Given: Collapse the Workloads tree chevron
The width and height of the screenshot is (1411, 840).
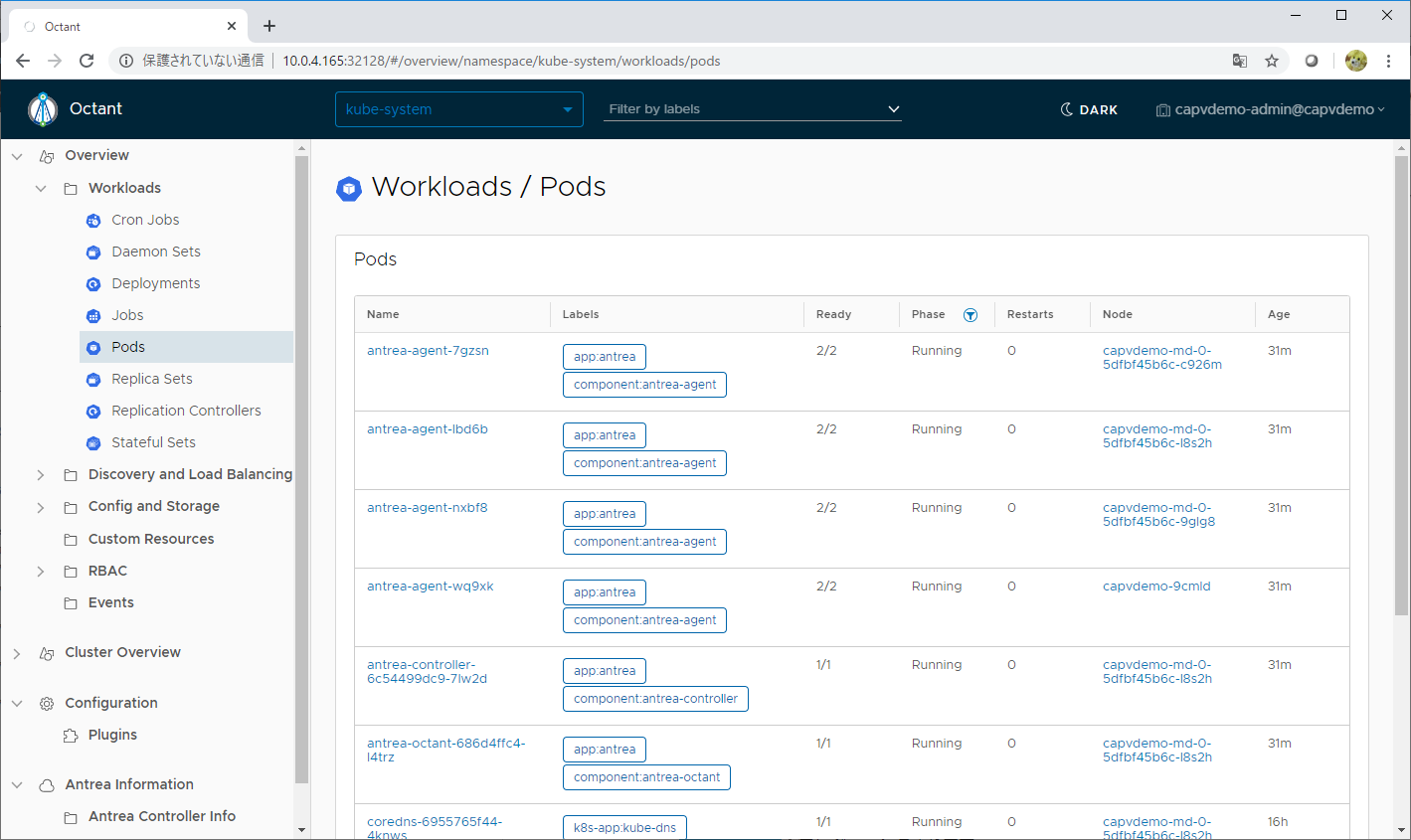Looking at the screenshot, I should [x=41, y=189].
